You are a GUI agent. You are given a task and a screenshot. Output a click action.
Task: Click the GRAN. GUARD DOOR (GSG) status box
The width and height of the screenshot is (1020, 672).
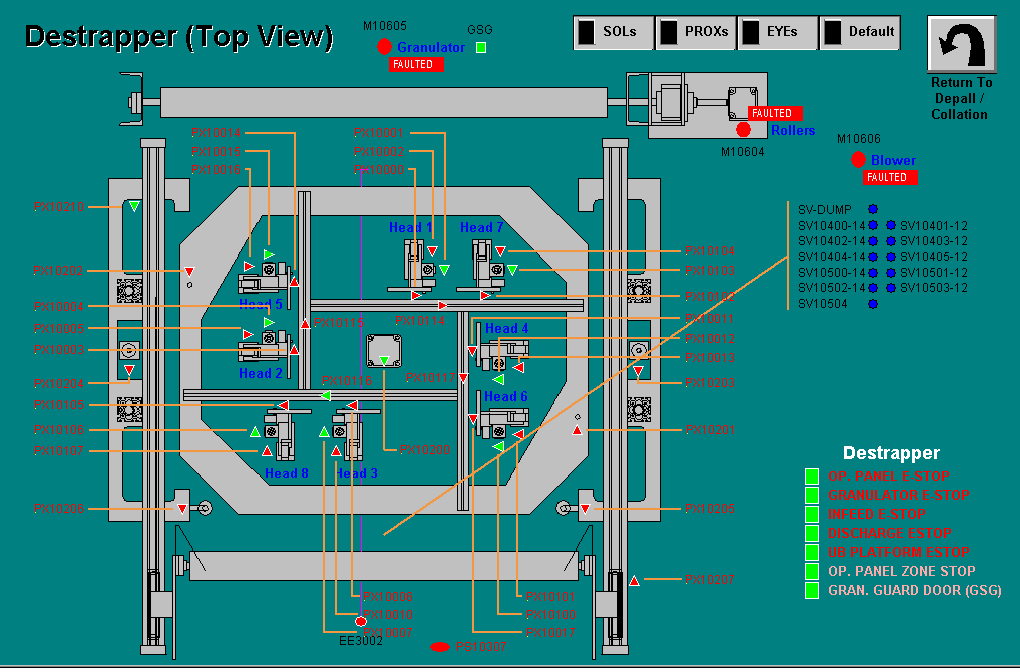pos(812,590)
